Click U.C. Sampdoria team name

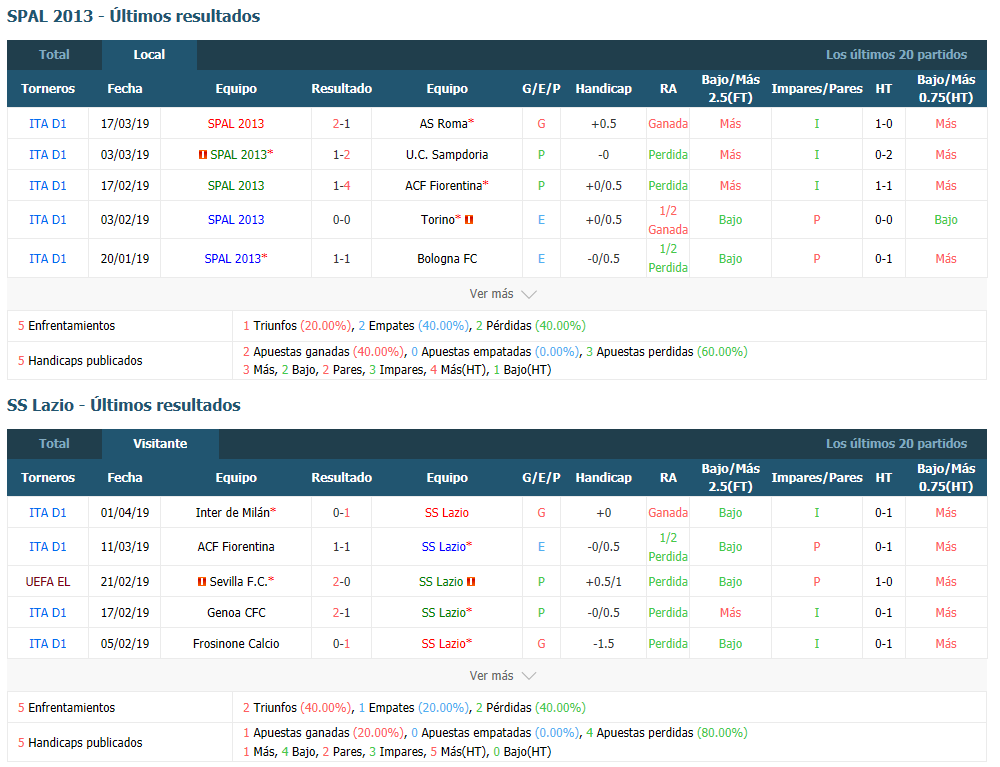(447, 155)
